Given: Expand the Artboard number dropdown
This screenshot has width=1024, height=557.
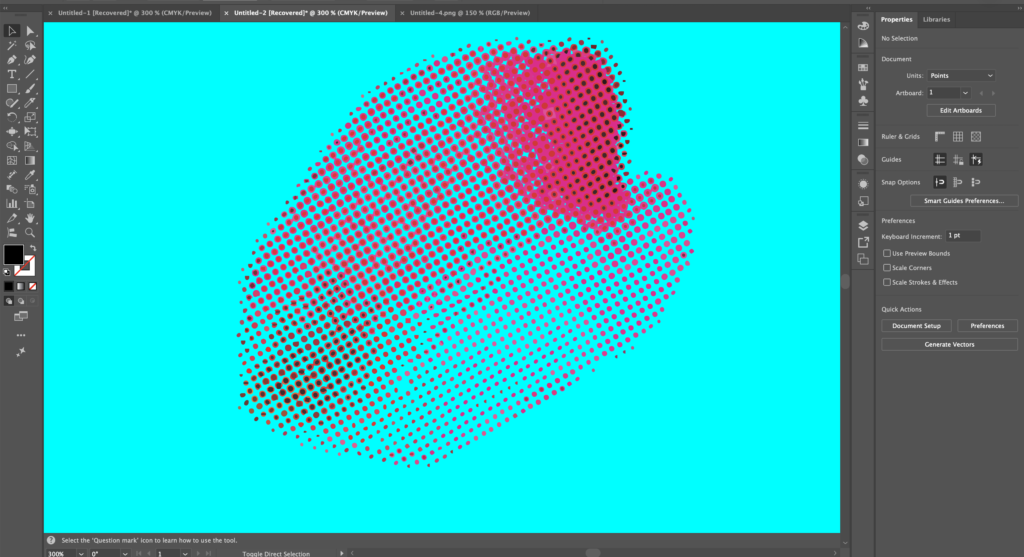Looking at the screenshot, I should click(x=965, y=92).
